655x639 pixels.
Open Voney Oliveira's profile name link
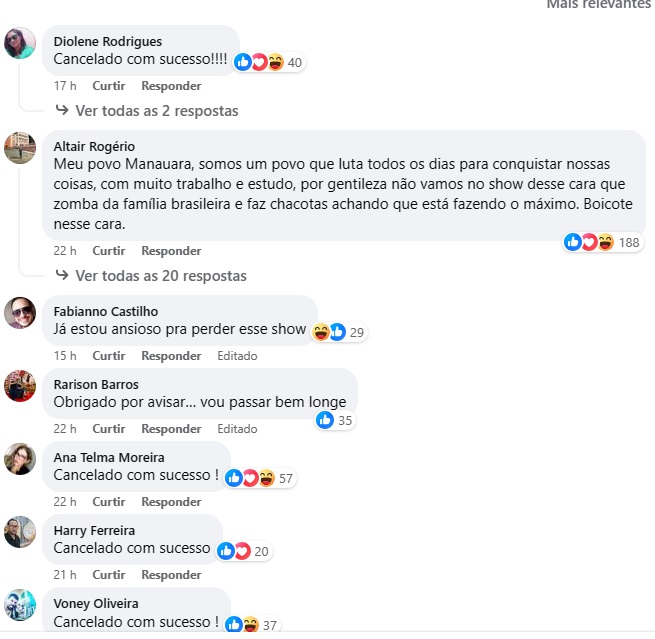pyautogui.click(x=96, y=604)
